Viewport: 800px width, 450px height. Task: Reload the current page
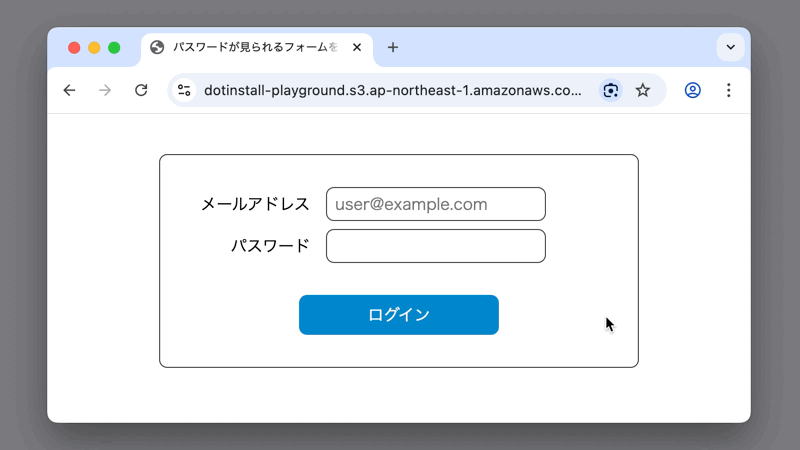(x=141, y=91)
